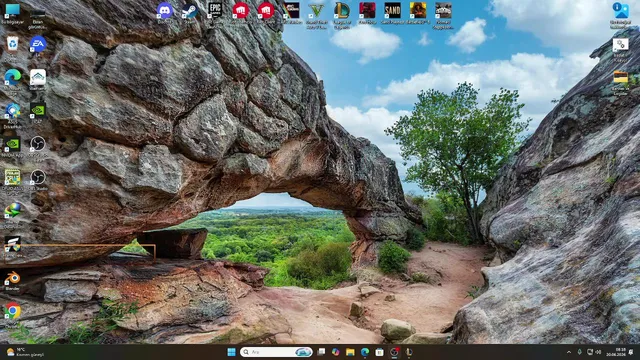Image resolution: width=640 pixels, height=360 pixels.
Task: Open File Explorer from the taskbar
Action: pyautogui.click(x=350, y=352)
